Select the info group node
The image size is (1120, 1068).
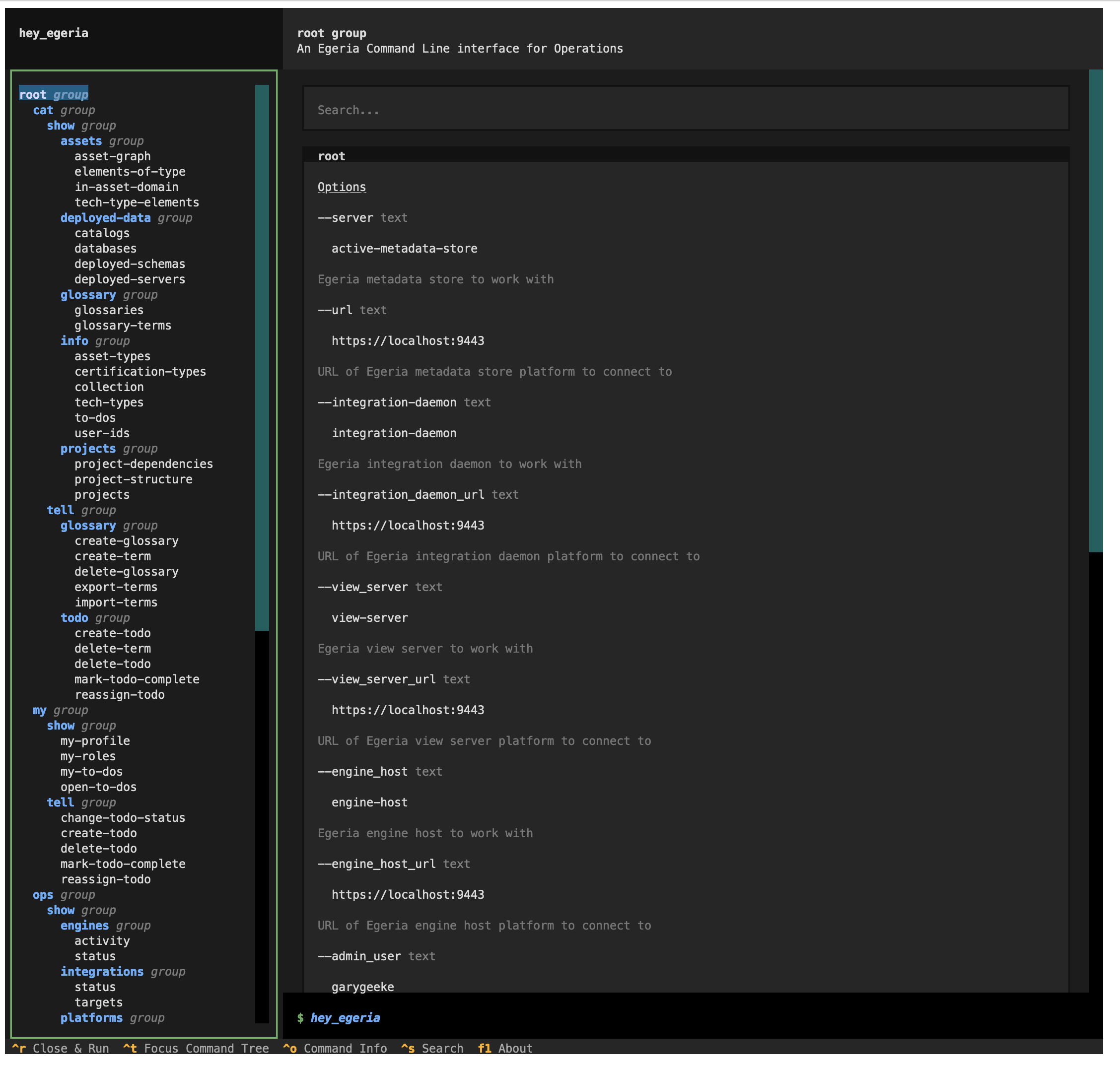[x=95, y=340]
